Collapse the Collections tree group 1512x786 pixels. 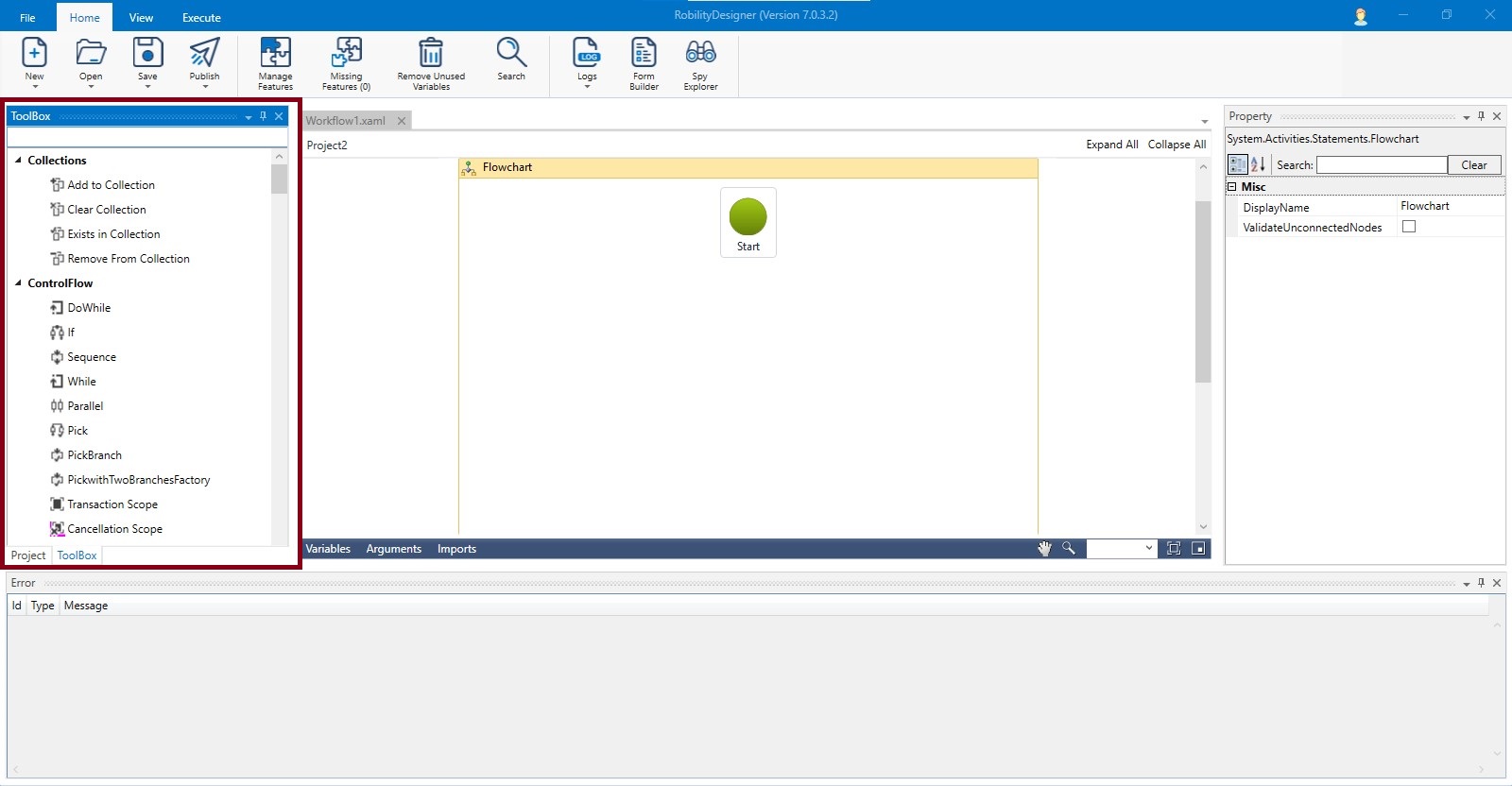click(18, 161)
